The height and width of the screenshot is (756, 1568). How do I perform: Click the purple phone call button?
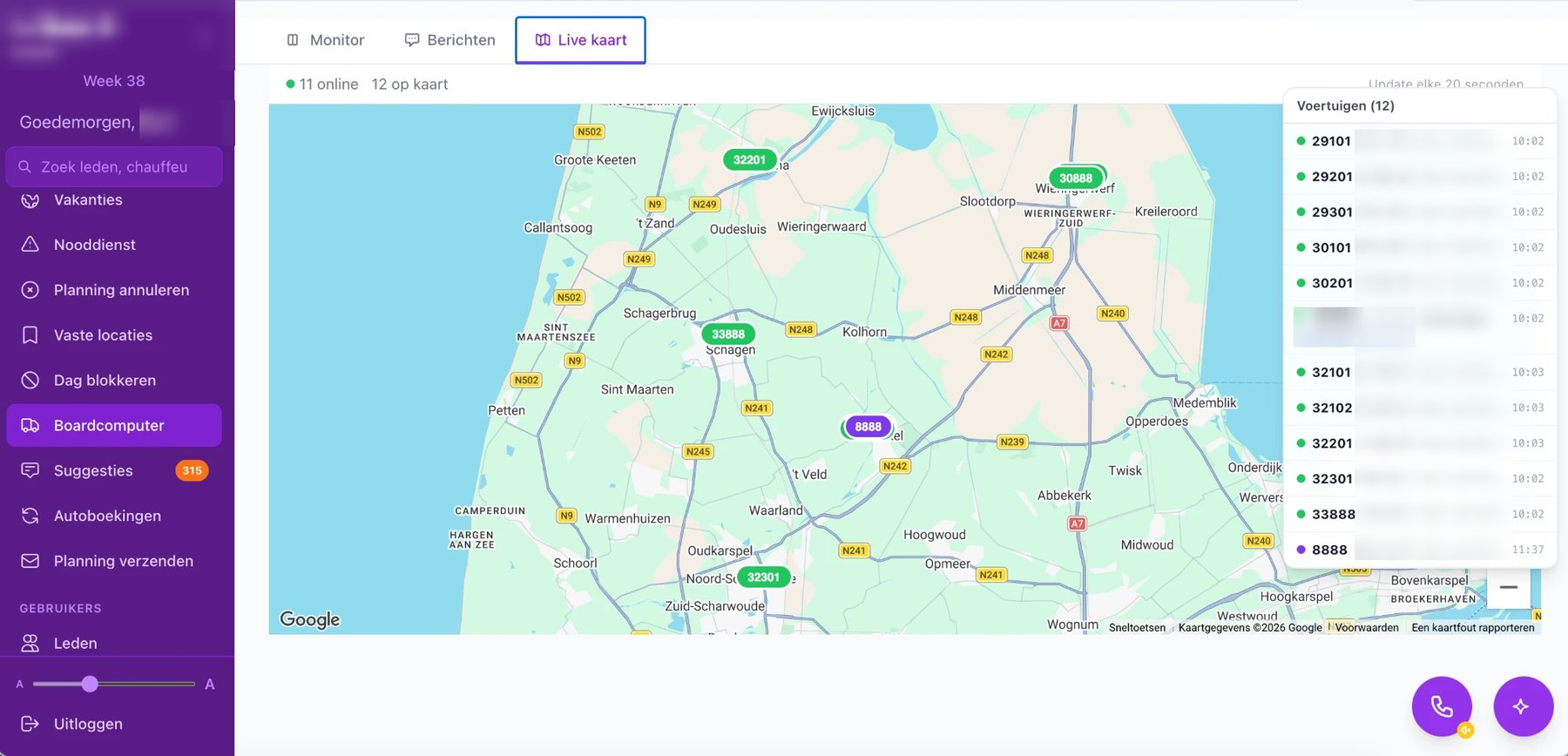click(1442, 706)
